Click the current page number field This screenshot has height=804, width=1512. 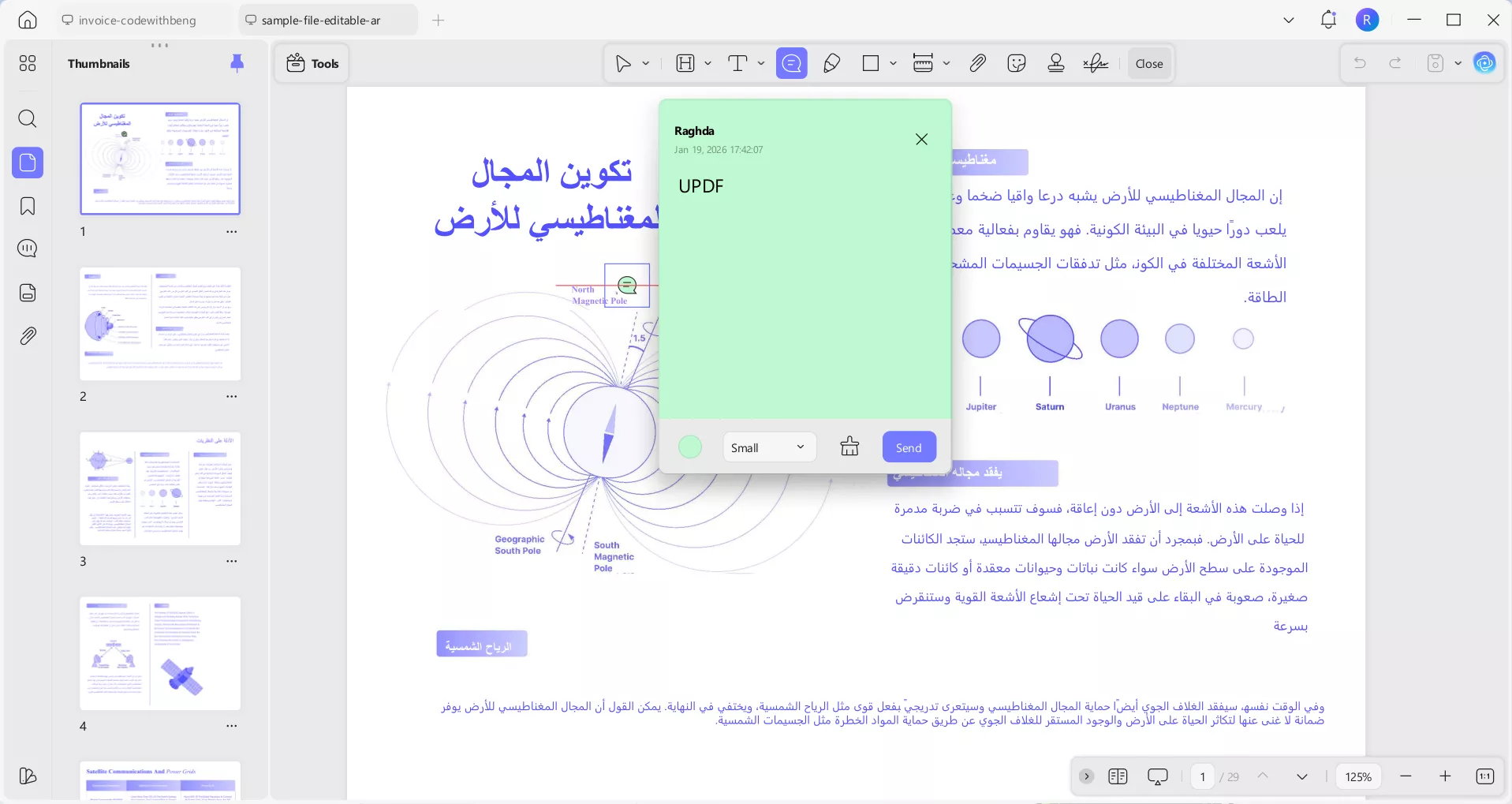point(1203,777)
